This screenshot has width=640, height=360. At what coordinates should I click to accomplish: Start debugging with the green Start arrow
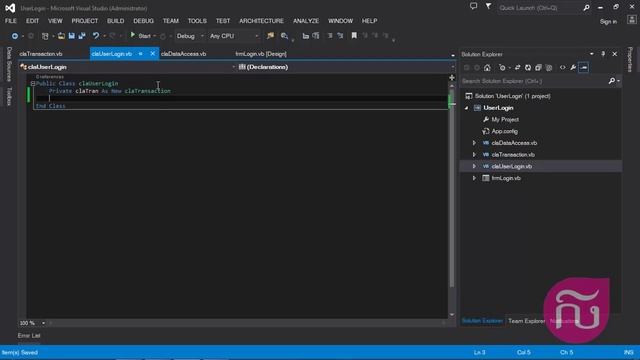(133, 36)
